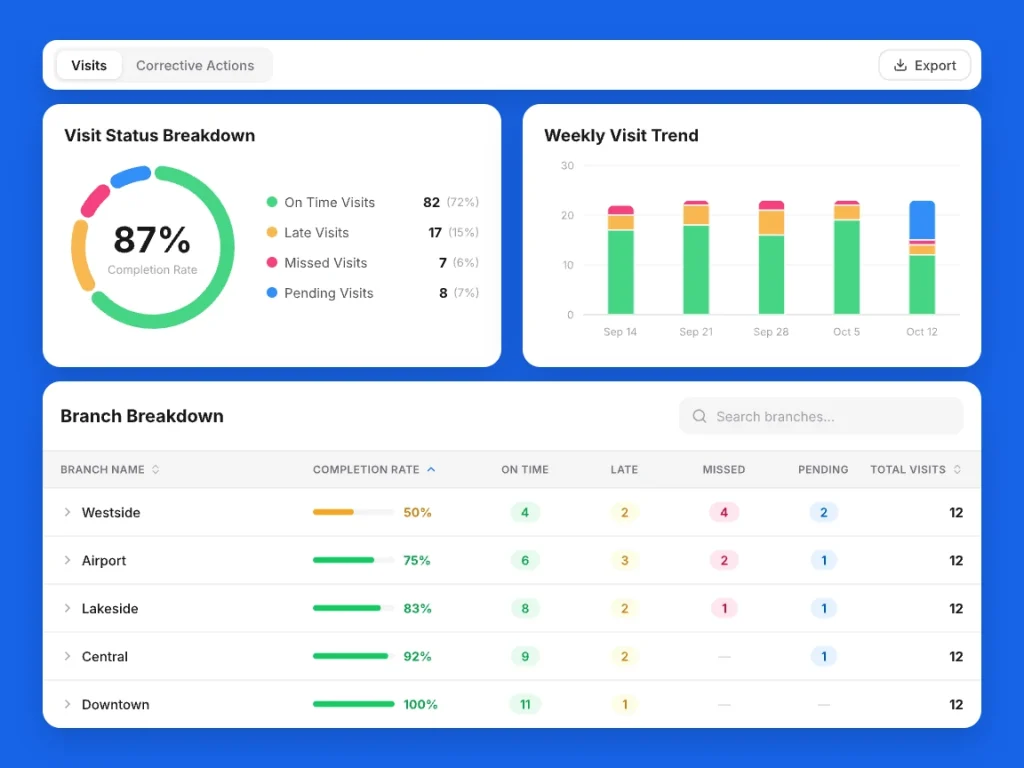Click Westside missed badge showing 4
The height and width of the screenshot is (768, 1024).
pyautogui.click(x=724, y=513)
